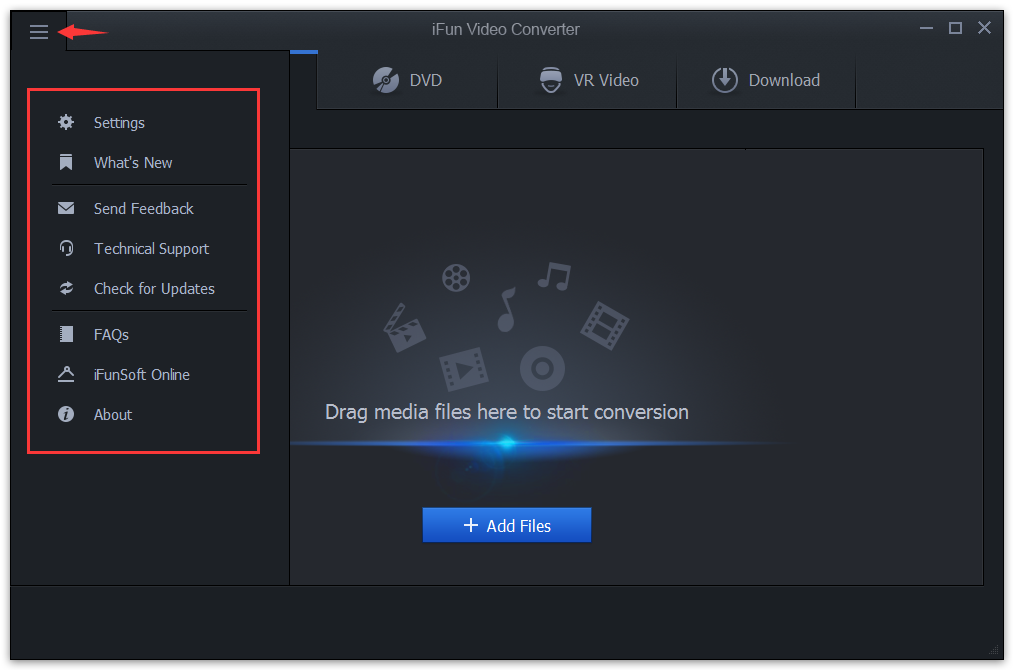The height and width of the screenshot is (670, 1014).
Task: Open Technical Support menu item
Action: tap(149, 248)
